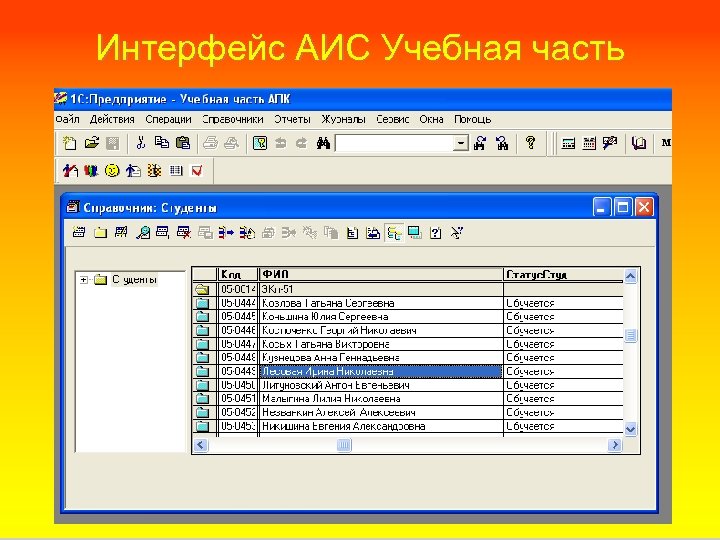
Task: Click the scroll up arrow of the table
Action: click(x=631, y=276)
